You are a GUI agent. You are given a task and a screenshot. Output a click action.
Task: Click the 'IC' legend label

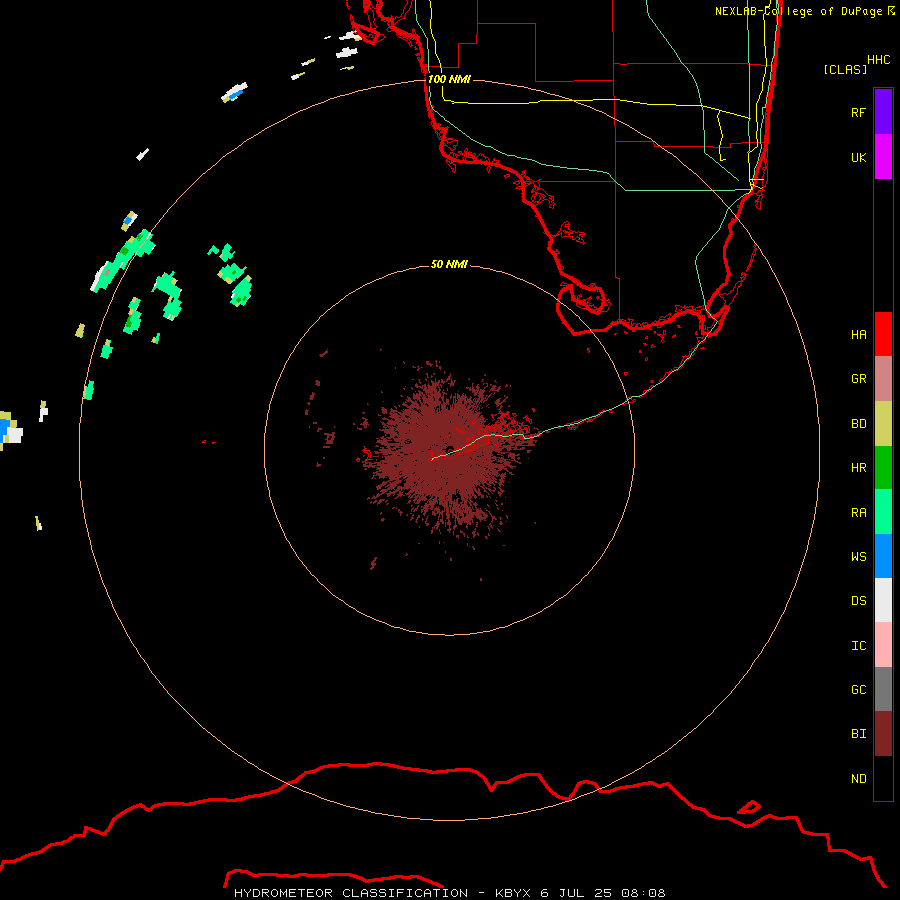click(x=858, y=646)
